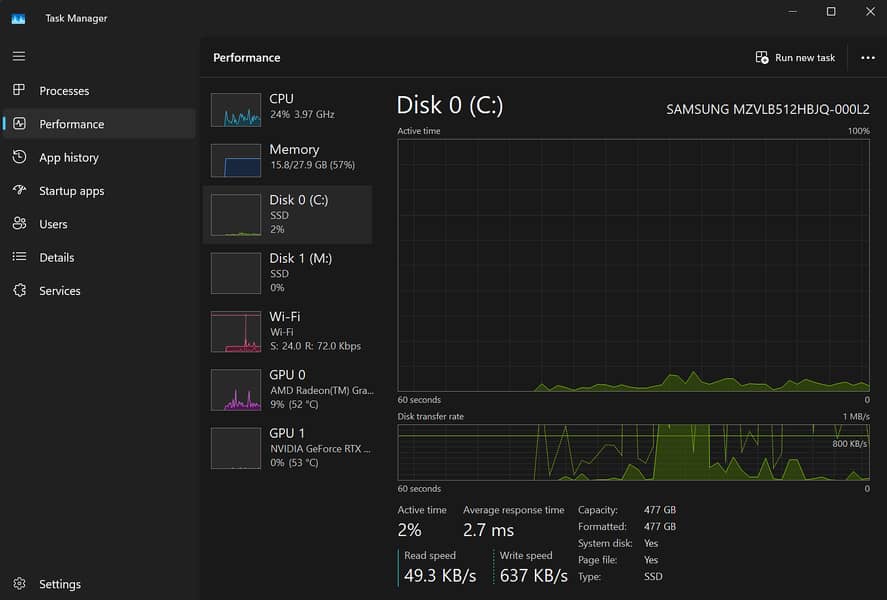Viewport: 887px width, 600px height.
Task: Open Settings gear at bottom left
Action: (19, 584)
